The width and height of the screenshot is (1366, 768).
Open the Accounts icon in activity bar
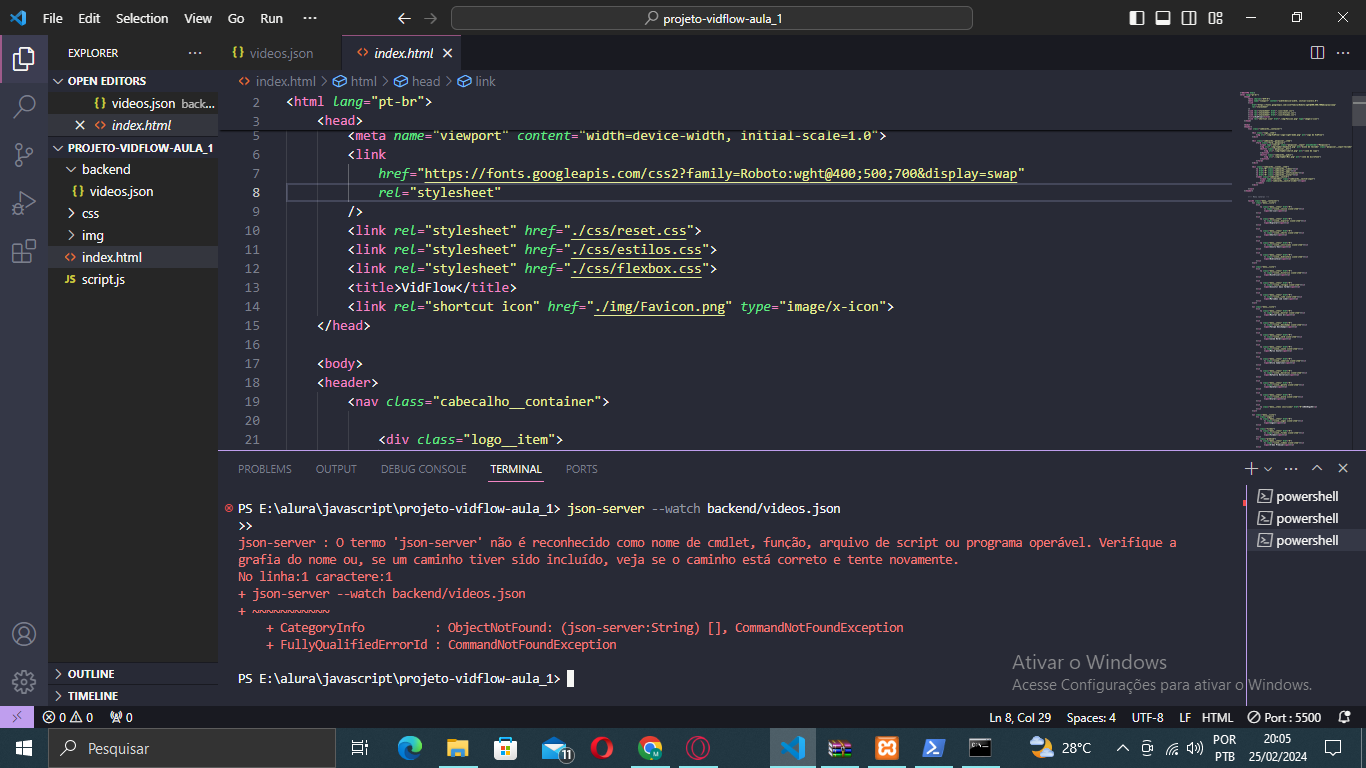[x=24, y=634]
